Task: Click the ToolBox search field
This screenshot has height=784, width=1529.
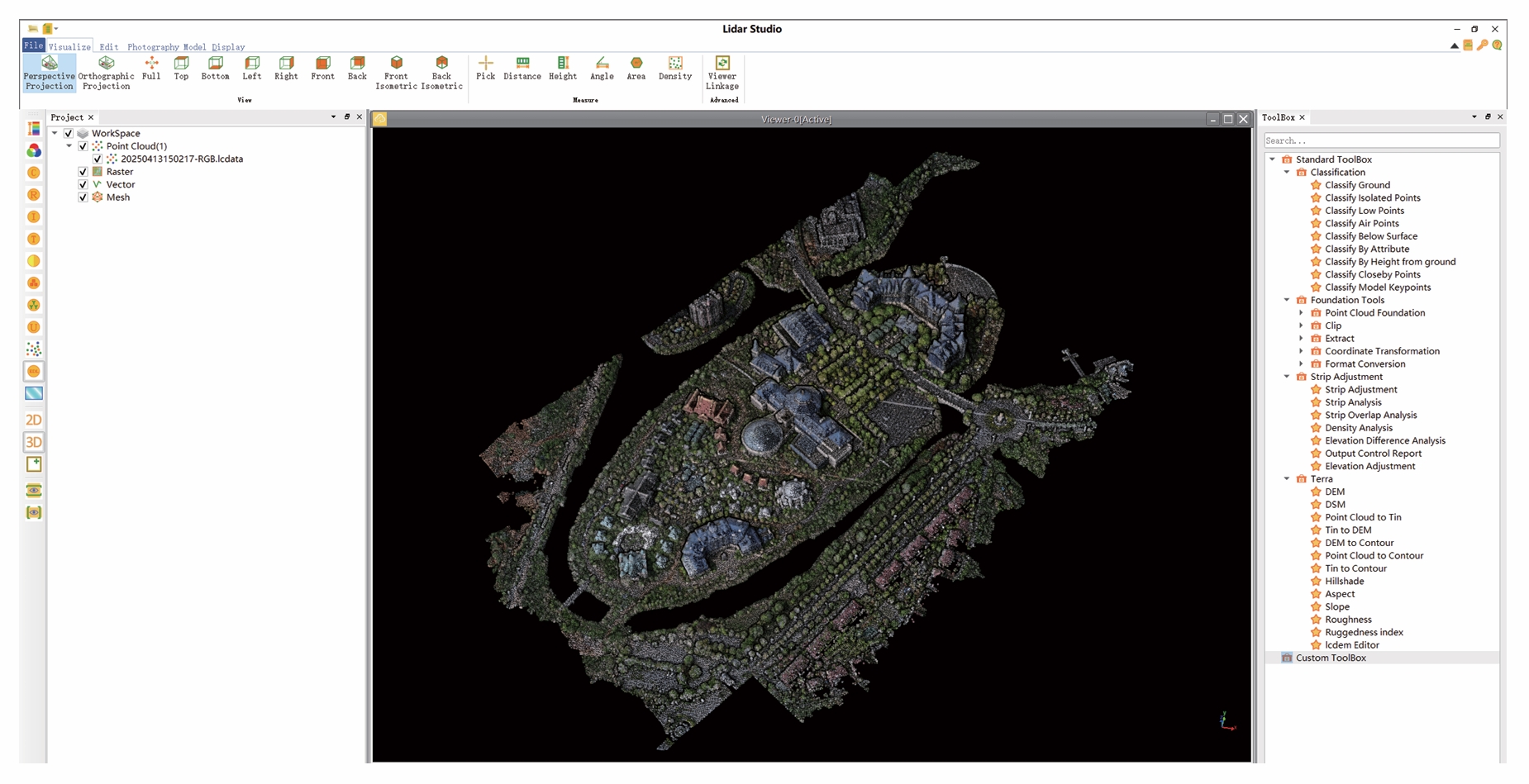Action: click(x=1381, y=140)
